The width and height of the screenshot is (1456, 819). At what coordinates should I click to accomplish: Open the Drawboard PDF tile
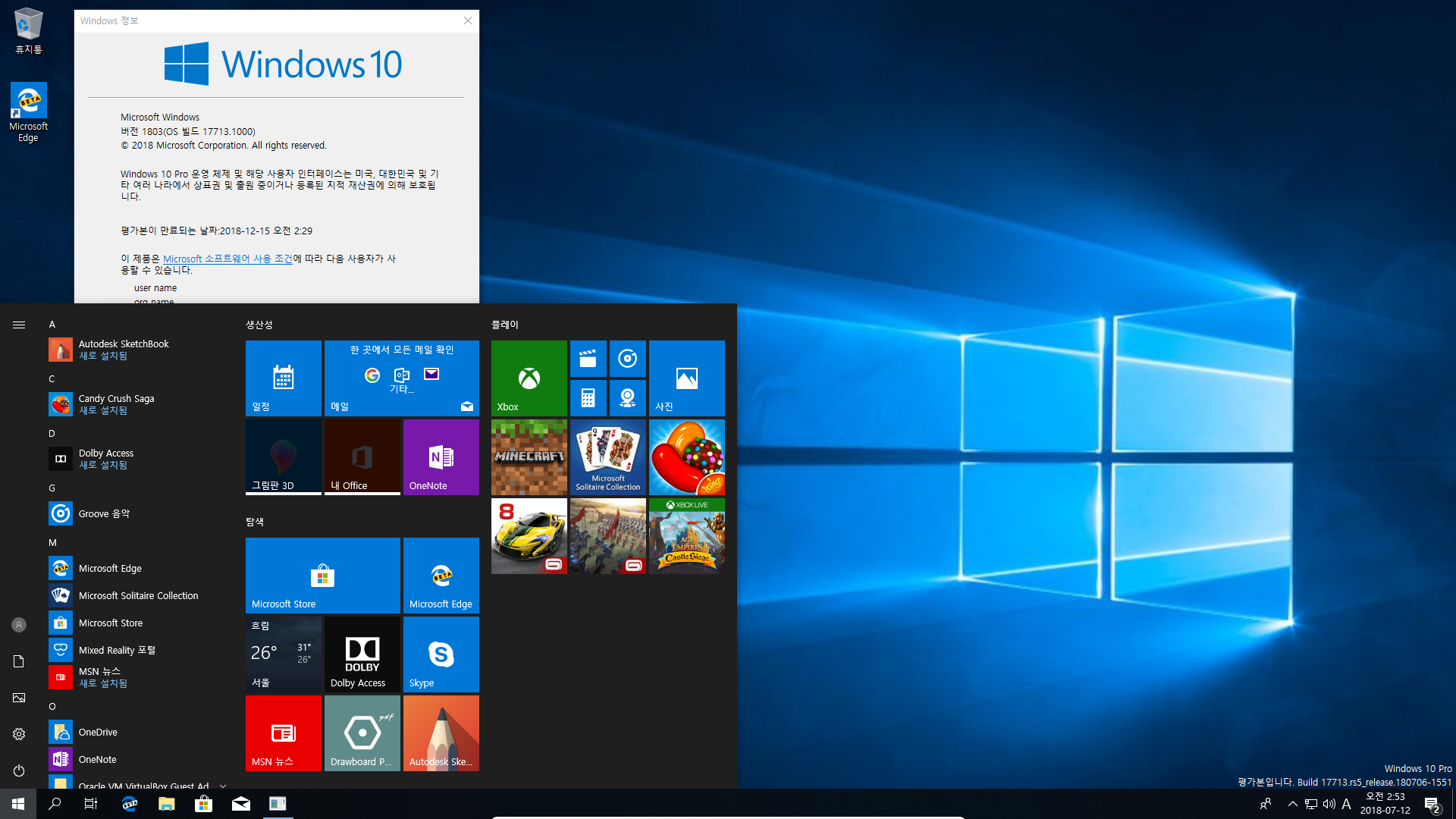click(362, 733)
